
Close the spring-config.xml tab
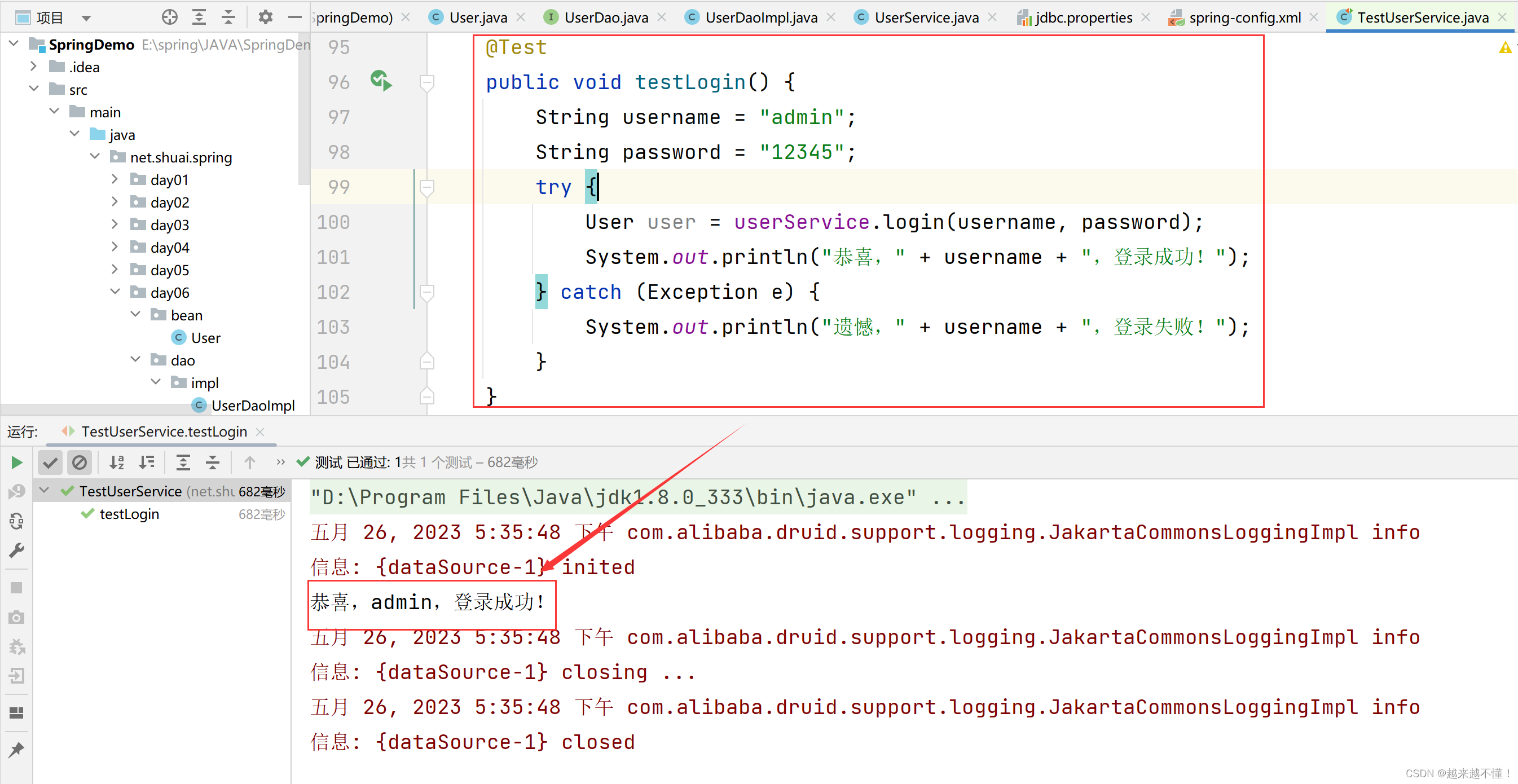(x=1314, y=17)
